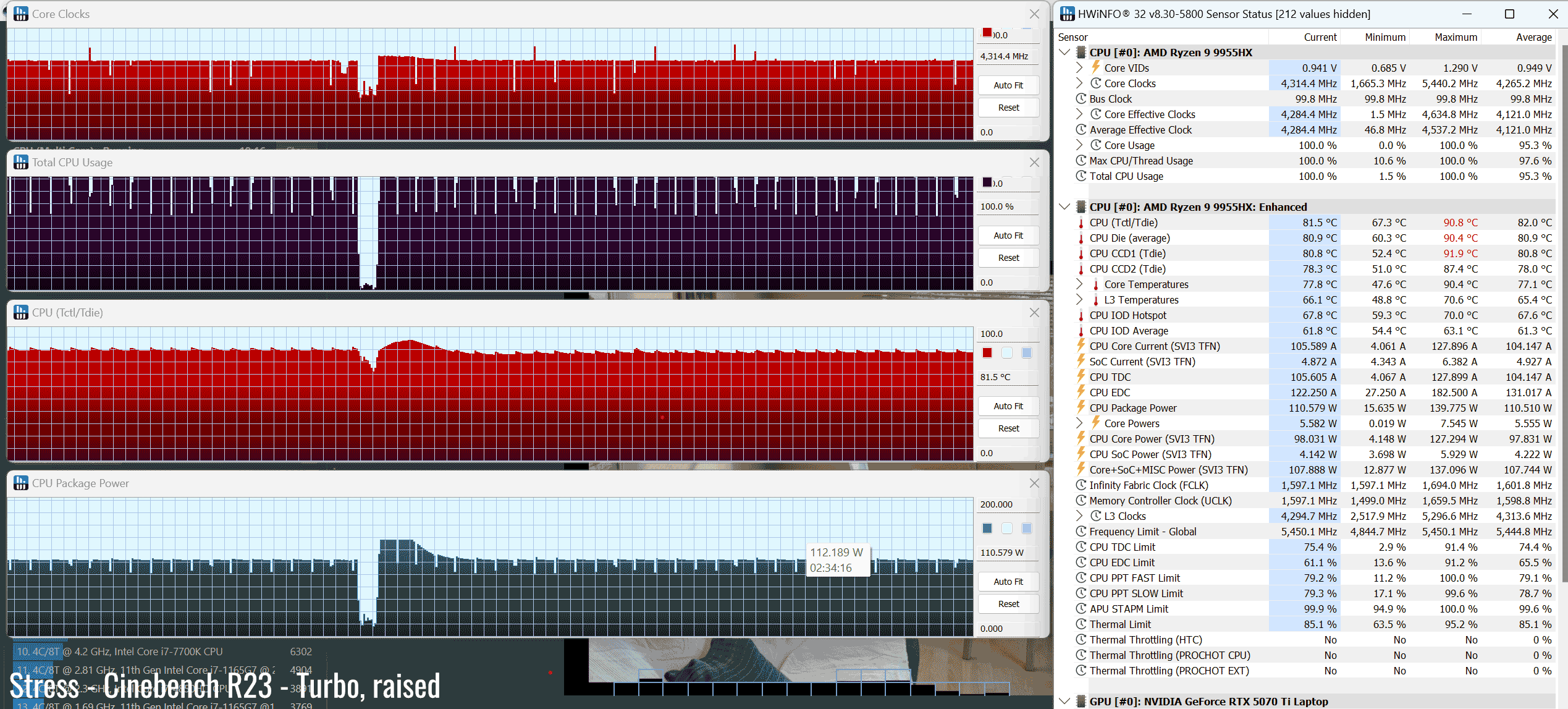The height and width of the screenshot is (709, 1568).
Task: Click the light background color swatch in CPU (Tctl/Tdie) graph
Action: pos(1007,353)
